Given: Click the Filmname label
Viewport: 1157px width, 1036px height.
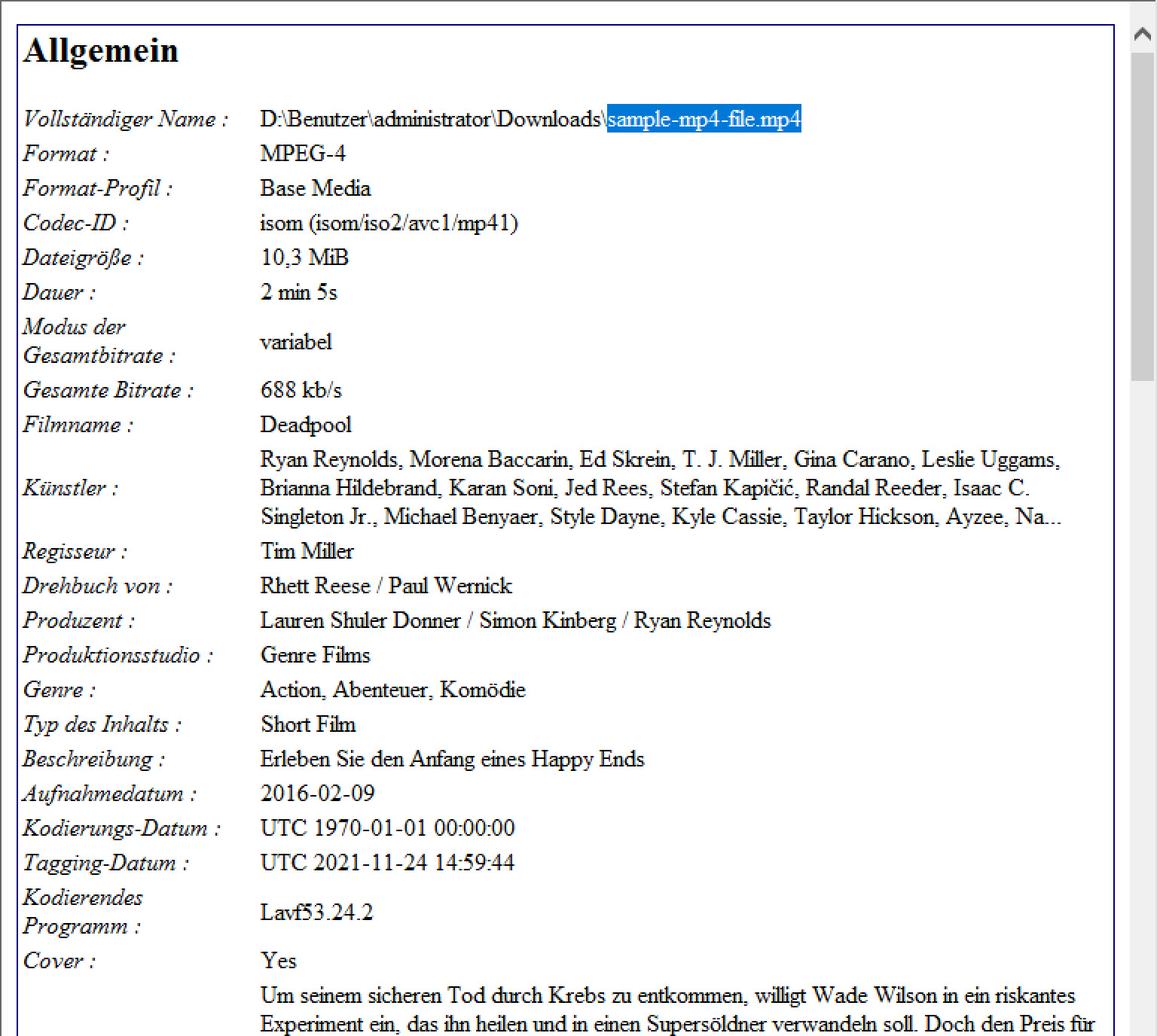Looking at the screenshot, I should point(78,425).
